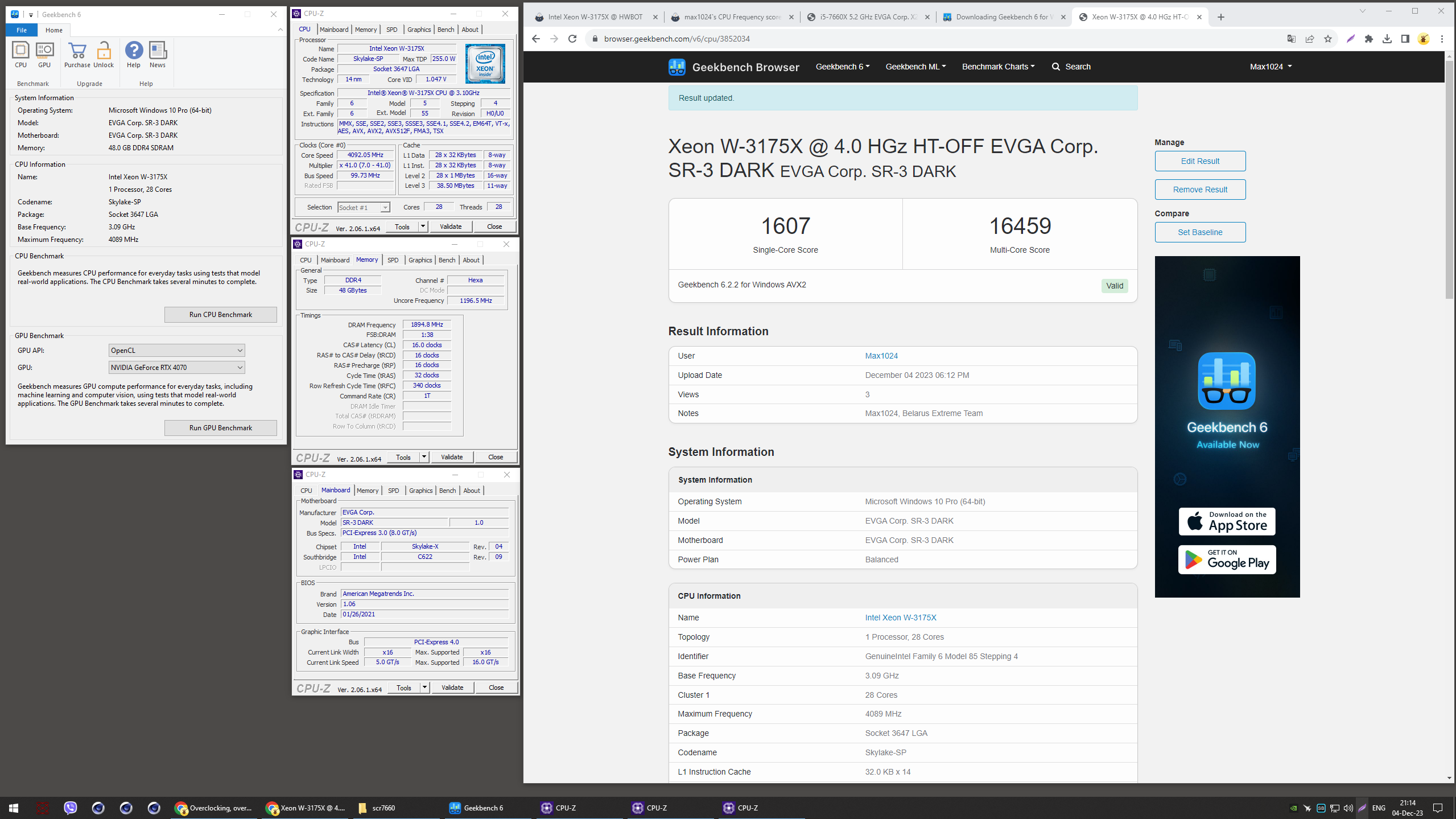Click the browser back arrow
The image size is (1456, 819).
tap(535, 39)
